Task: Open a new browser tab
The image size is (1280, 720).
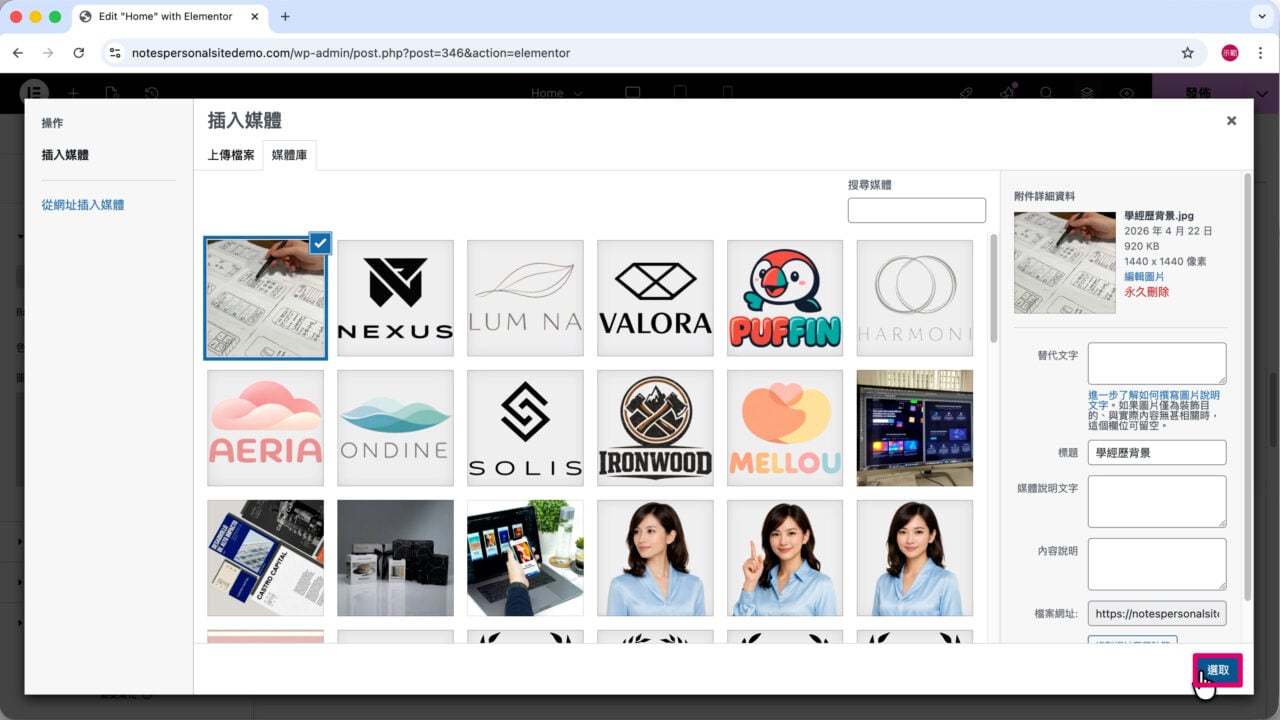Action: tap(285, 16)
